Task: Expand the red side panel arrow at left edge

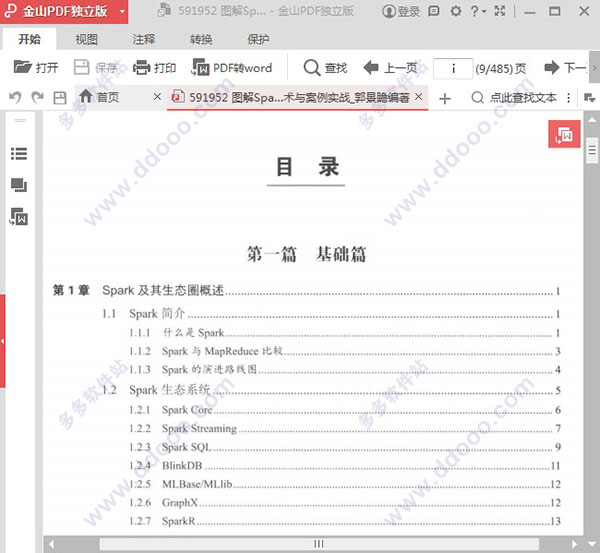Action: point(2,341)
